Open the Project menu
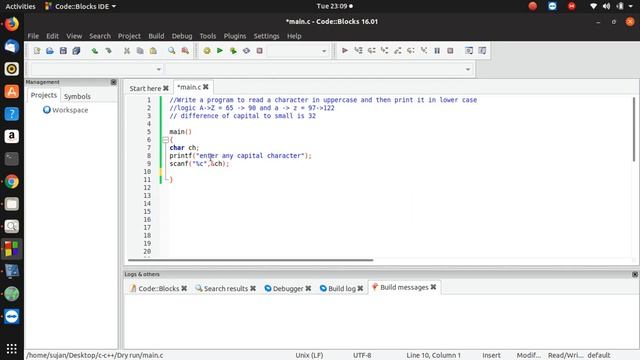The width and height of the screenshot is (640, 360). 129,36
